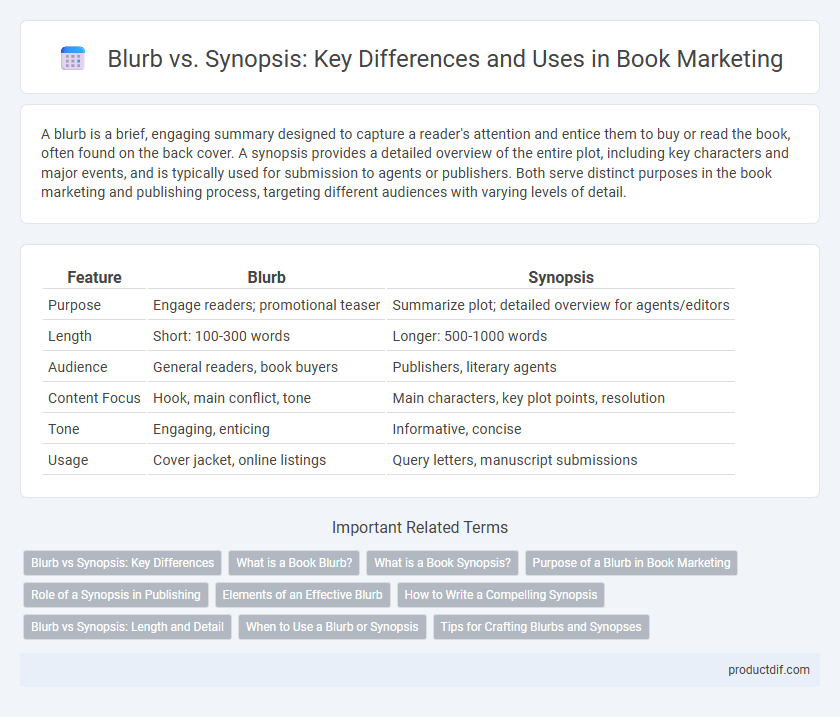Screen dimensions: 840x717
Task: Click 'Main characters, key plot points, resolution' cell
Action: pyautogui.click(x=561, y=398)
